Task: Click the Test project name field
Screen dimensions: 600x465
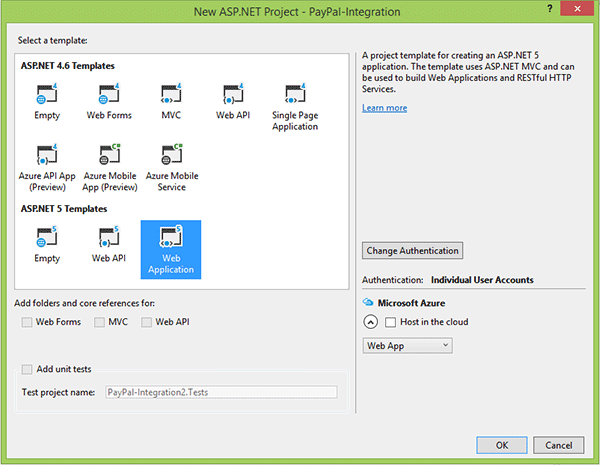Action: point(221,392)
